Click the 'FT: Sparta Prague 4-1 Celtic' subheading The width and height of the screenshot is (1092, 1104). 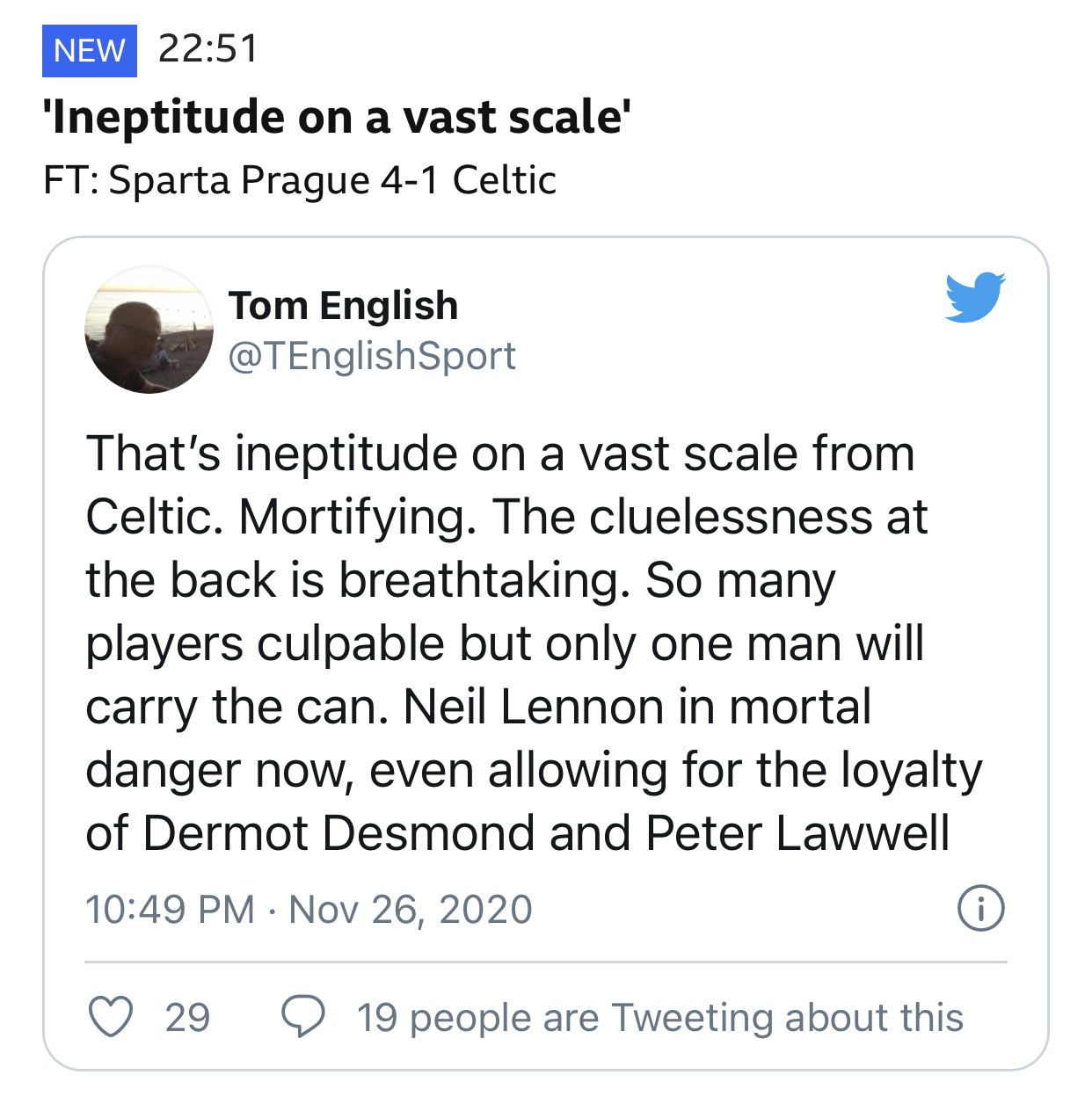click(300, 180)
